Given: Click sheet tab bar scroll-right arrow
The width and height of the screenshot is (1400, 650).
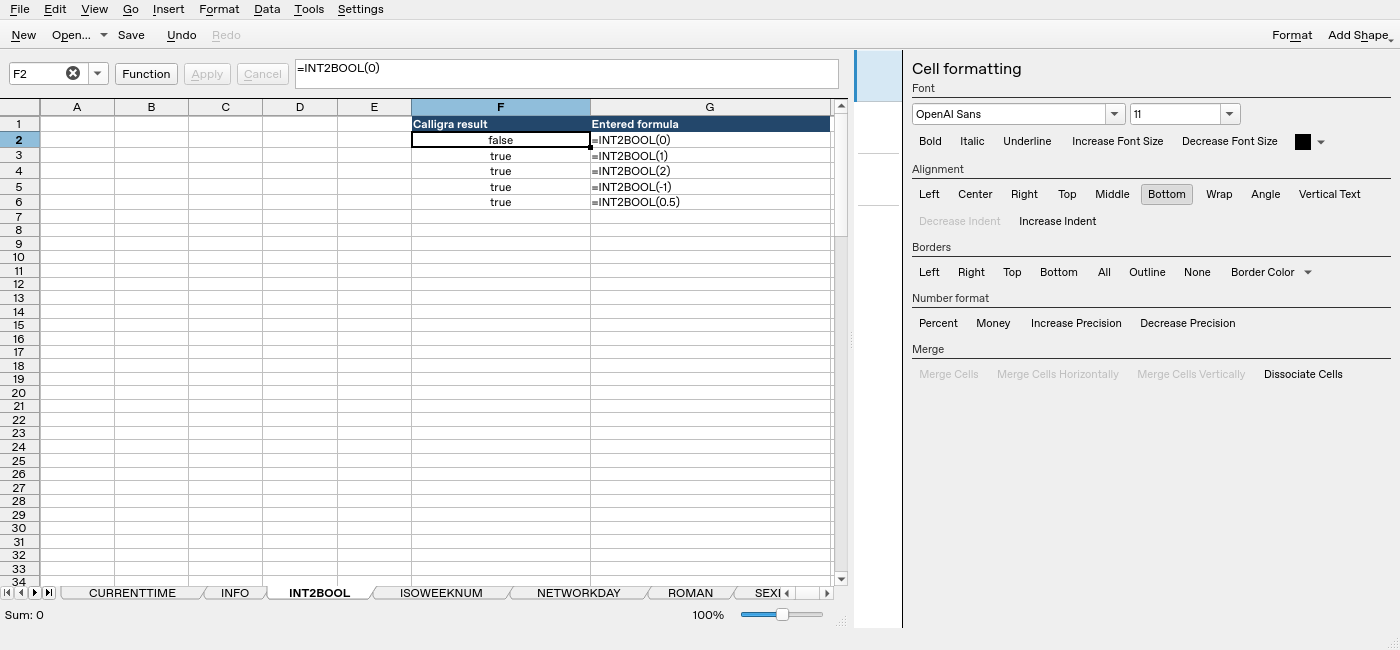Looking at the screenshot, I should 826,593.
